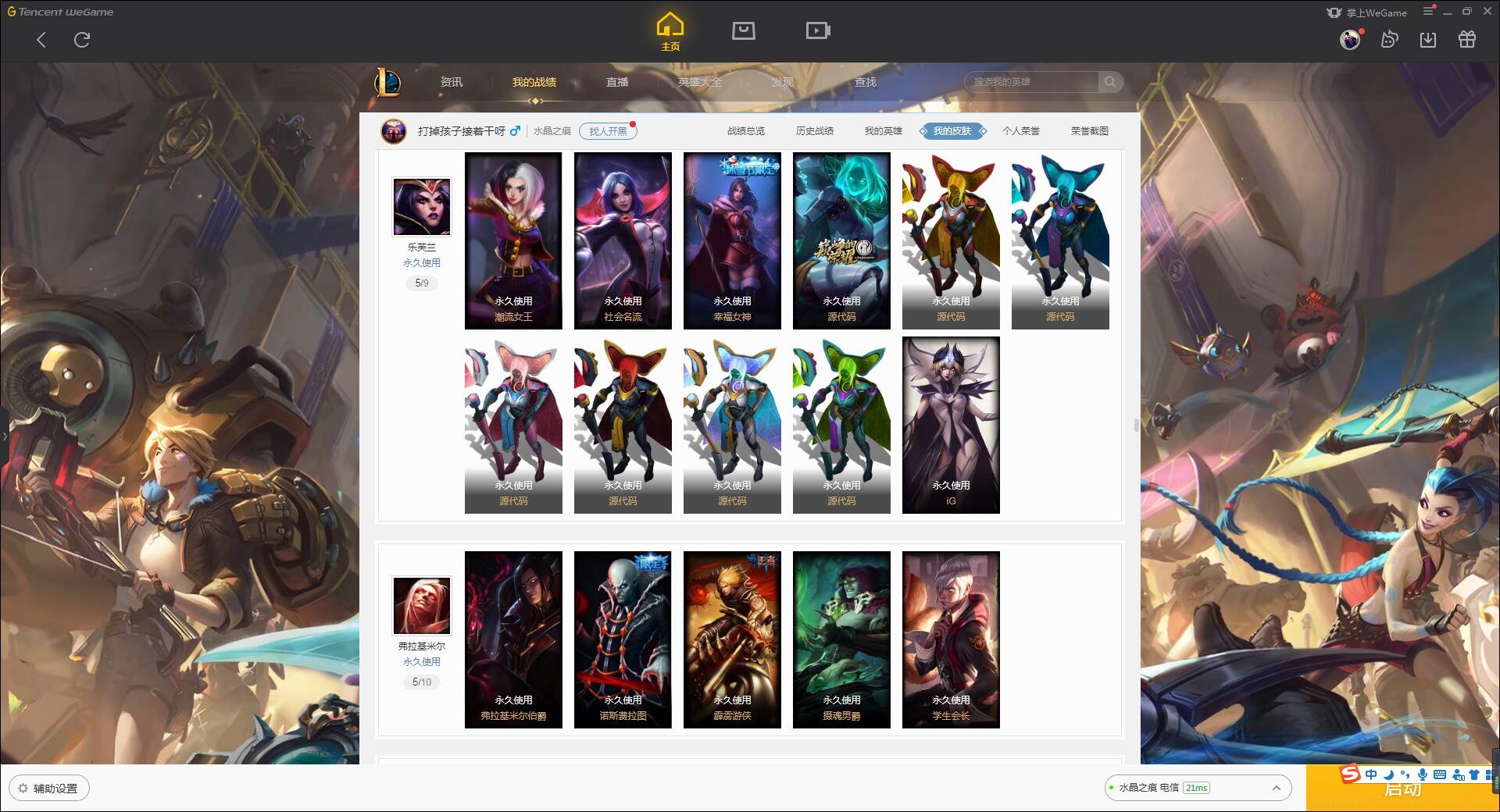Toggle Sogou moon half-width mode
1500x812 pixels.
(1388, 775)
